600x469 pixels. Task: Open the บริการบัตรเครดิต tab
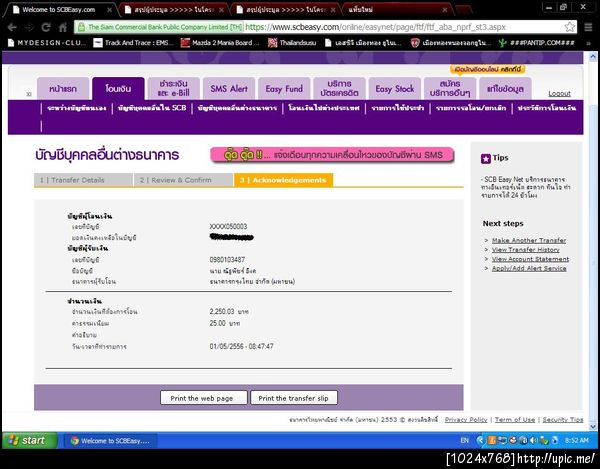(339, 88)
